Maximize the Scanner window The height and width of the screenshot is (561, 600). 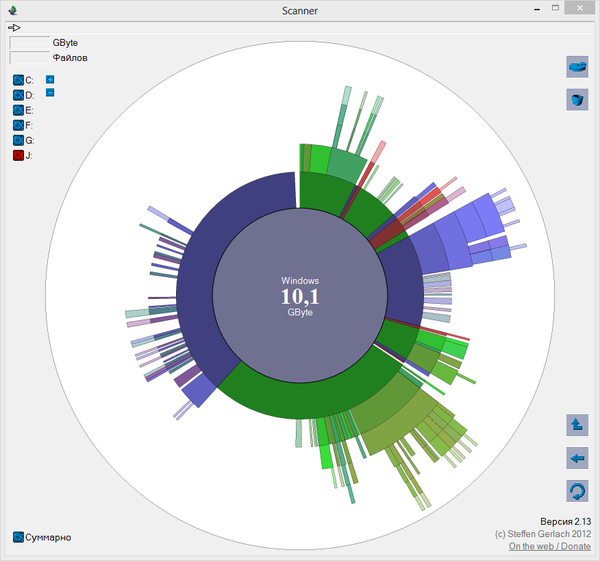(x=556, y=8)
